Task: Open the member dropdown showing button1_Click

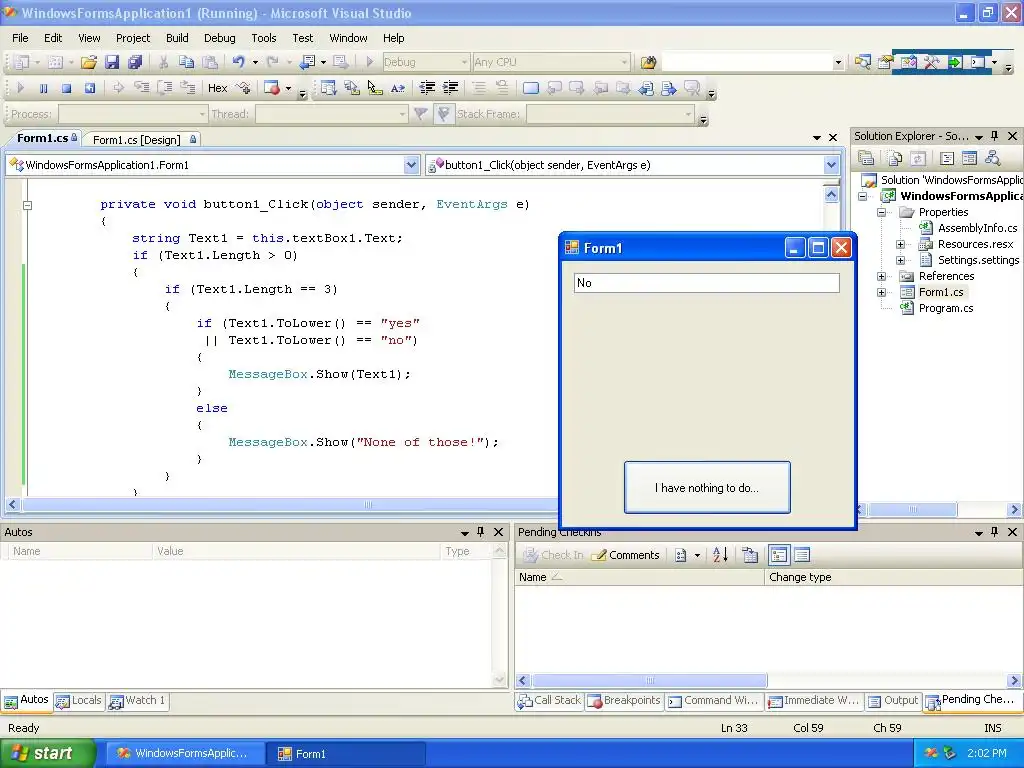Action: (x=831, y=165)
